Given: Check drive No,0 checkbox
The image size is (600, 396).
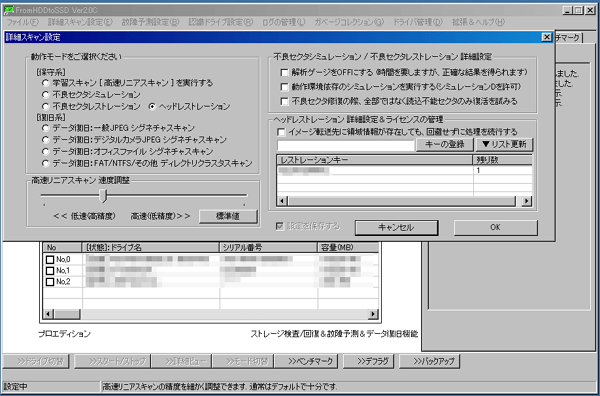Looking at the screenshot, I should [x=50, y=260].
